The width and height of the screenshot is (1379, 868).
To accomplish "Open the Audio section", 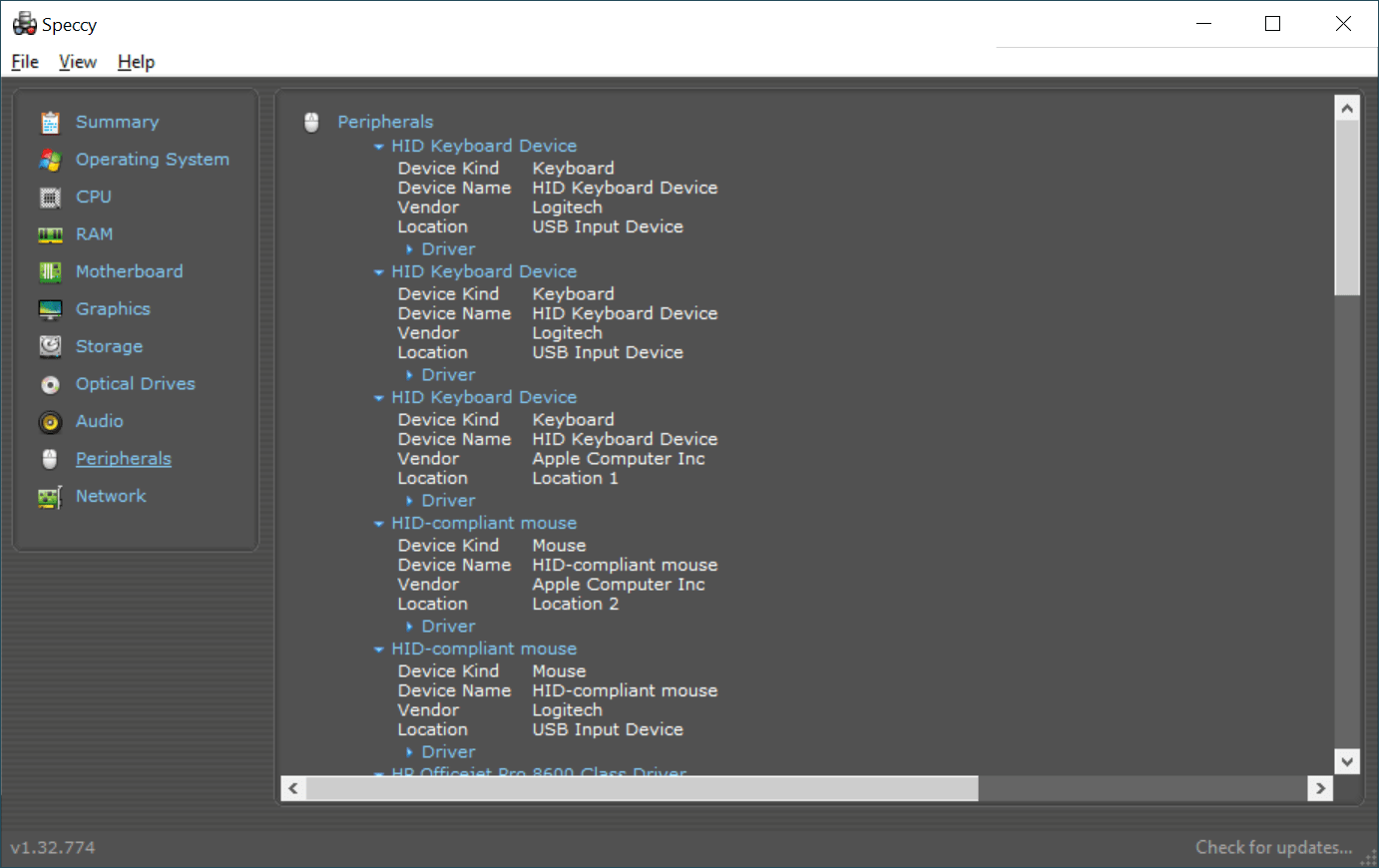I will (x=100, y=421).
